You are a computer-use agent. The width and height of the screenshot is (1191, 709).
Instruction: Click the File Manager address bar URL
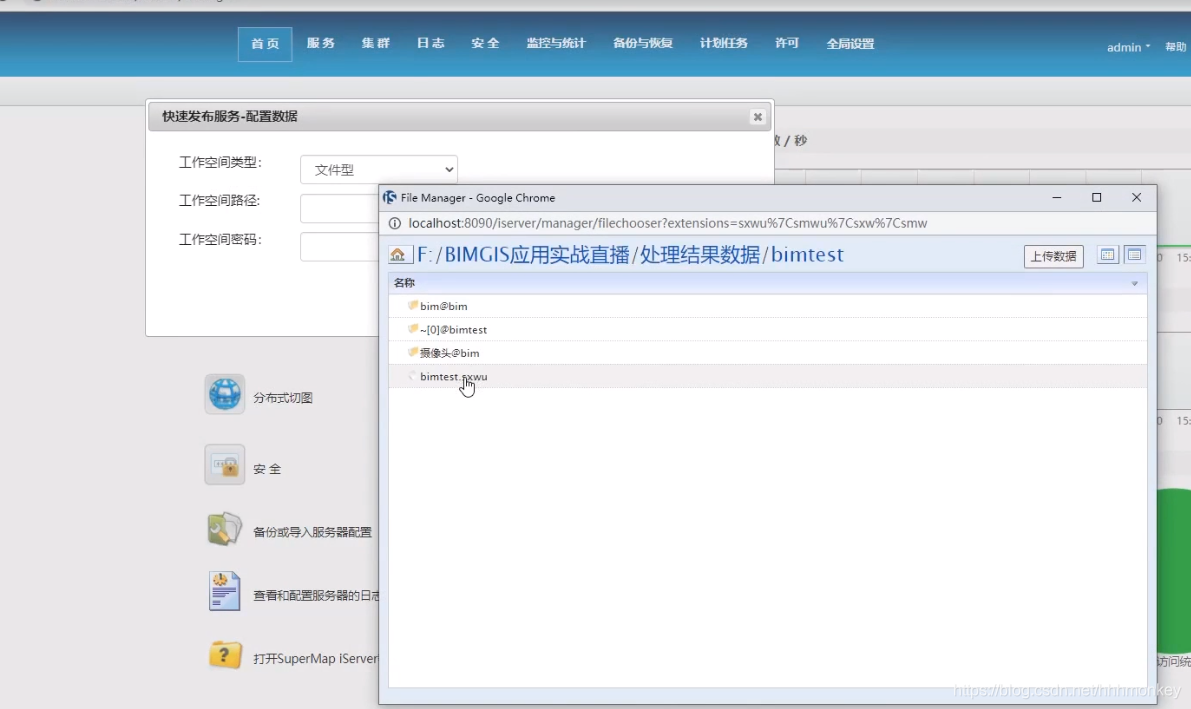pyautogui.click(x=668, y=223)
